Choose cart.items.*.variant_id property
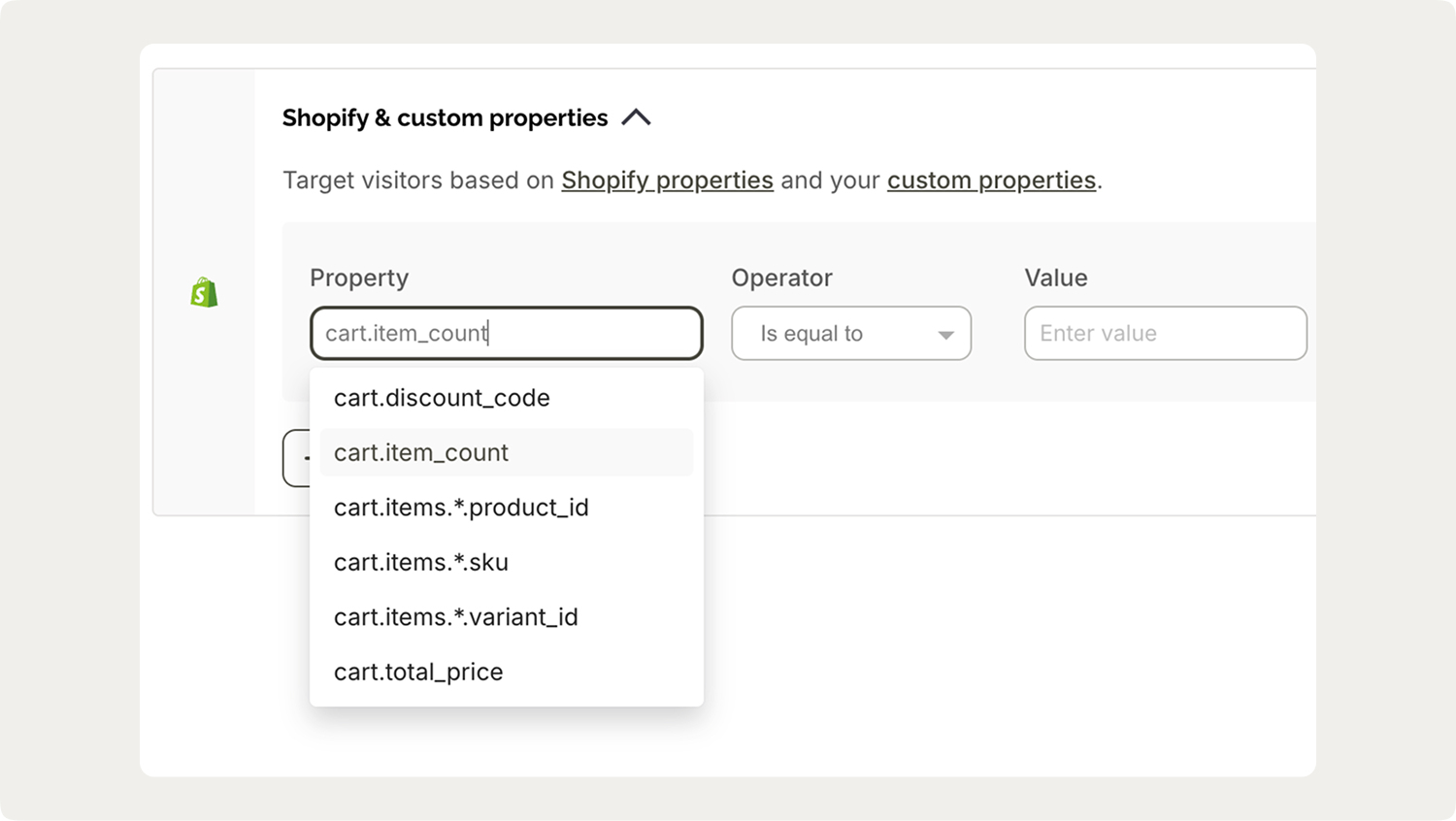 (x=456, y=617)
